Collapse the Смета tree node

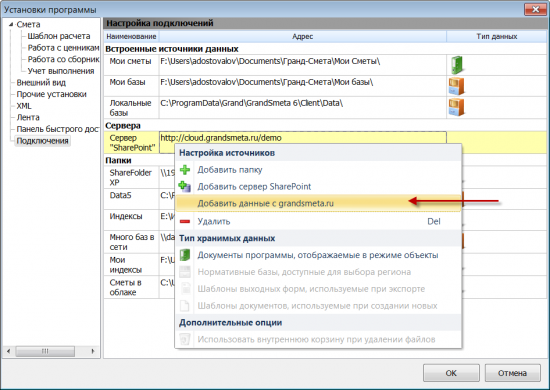[x=11, y=24]
